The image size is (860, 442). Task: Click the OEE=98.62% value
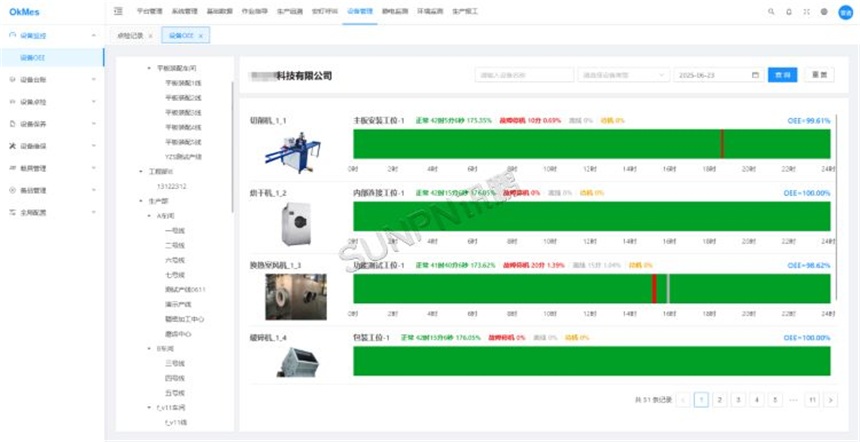coord(809,265)
